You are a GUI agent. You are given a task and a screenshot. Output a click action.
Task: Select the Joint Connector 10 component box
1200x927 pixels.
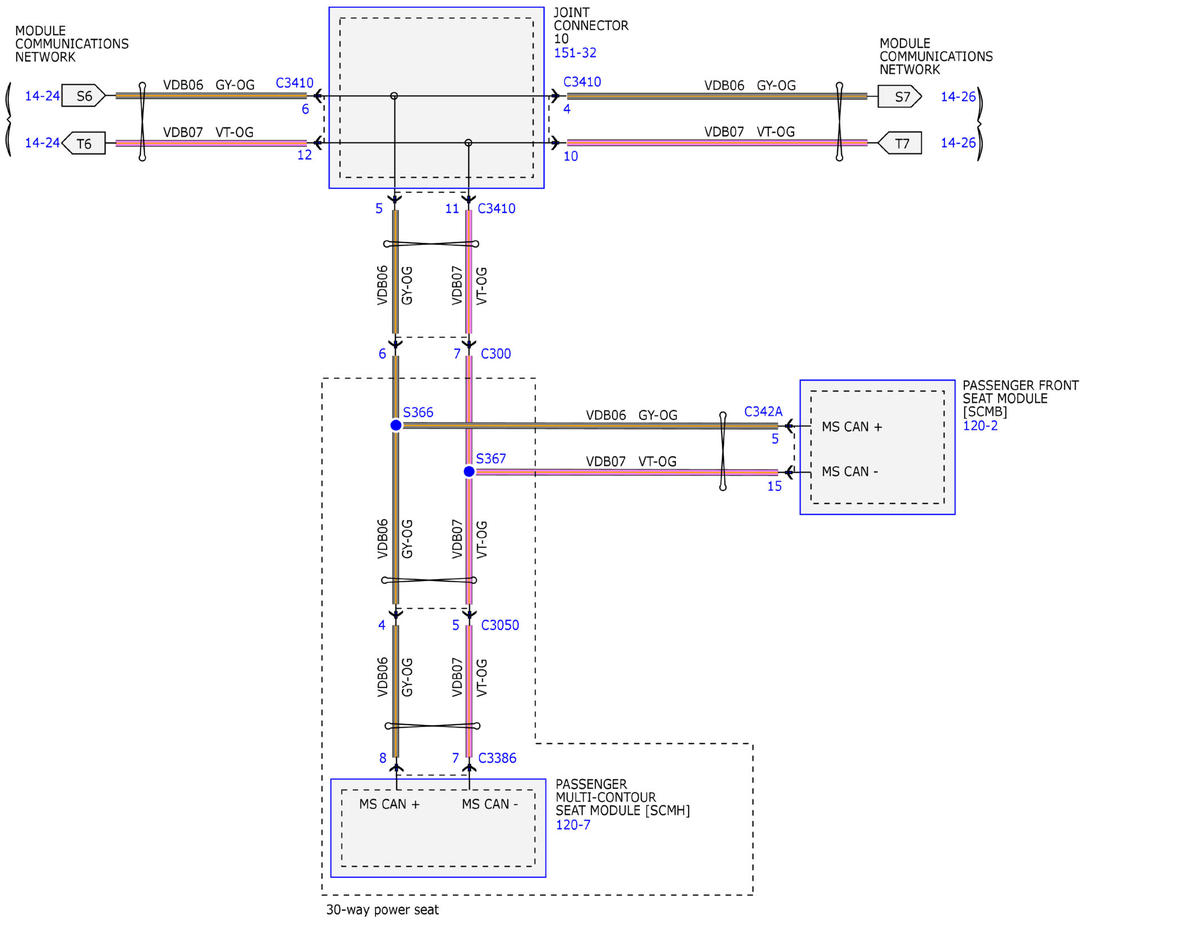pos(436,97)
